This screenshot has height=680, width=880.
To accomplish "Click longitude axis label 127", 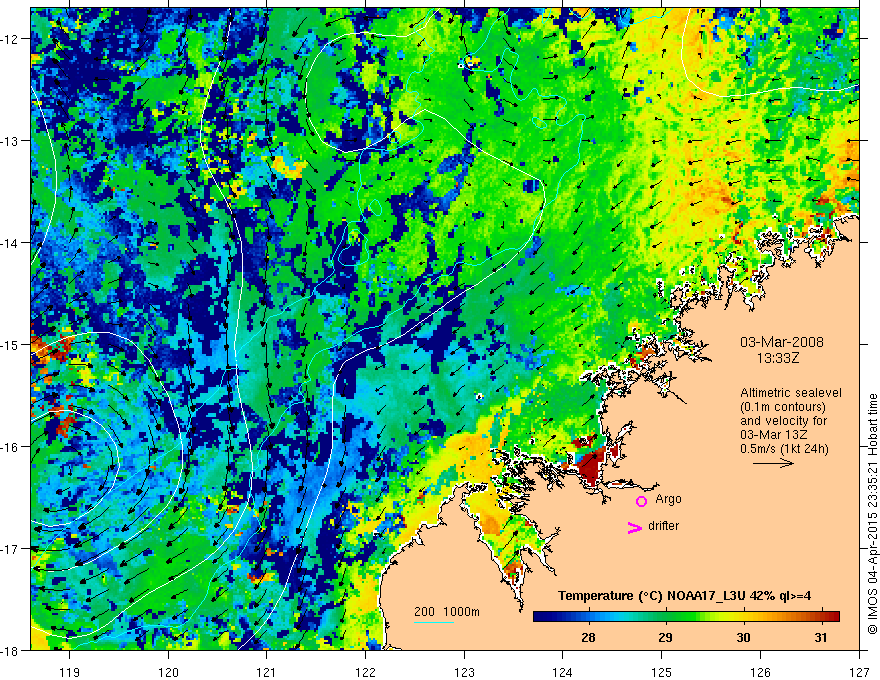I will [859, 672].
